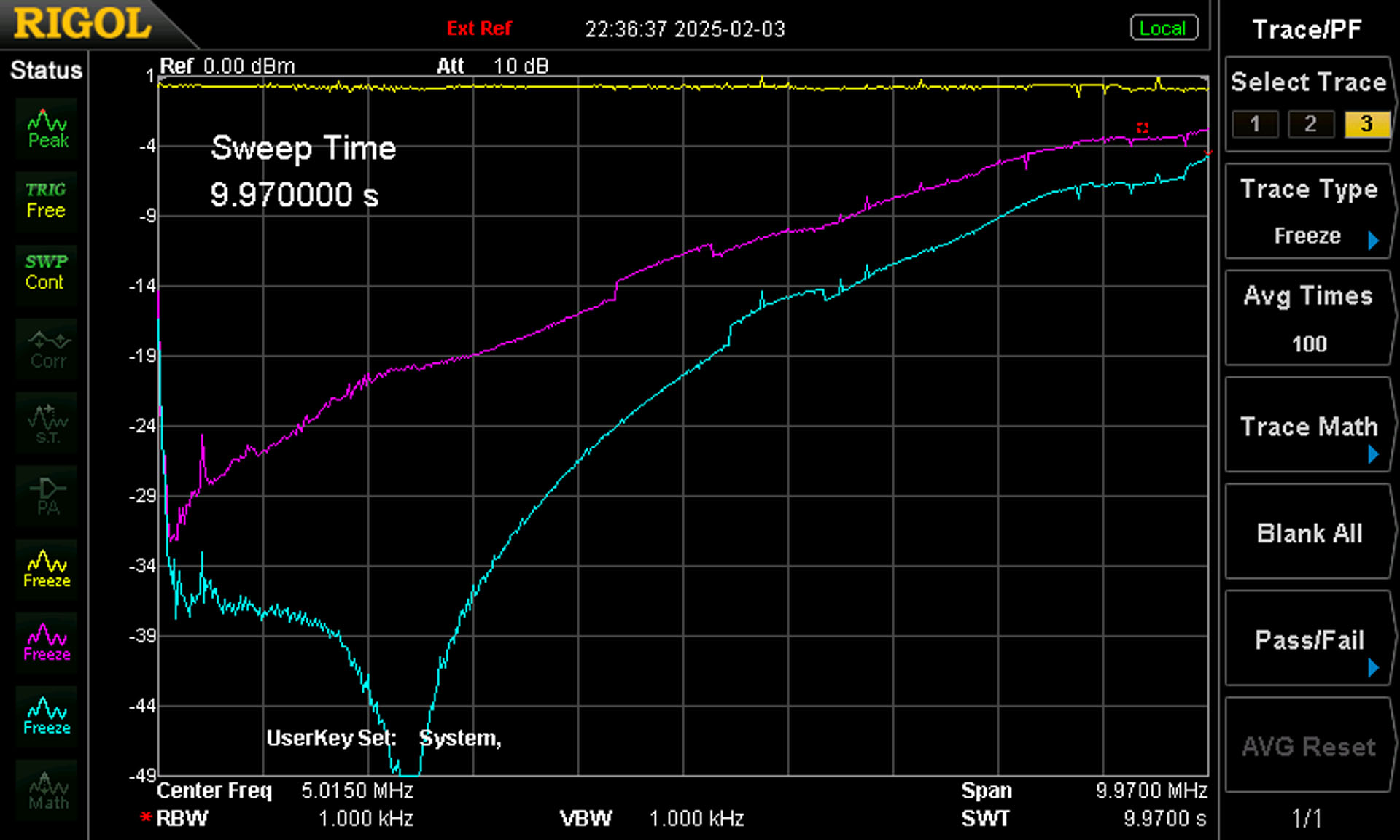Click the cyan trace Freeze icon
This screenshot has width=1400, height=840.
click(47, 716)
